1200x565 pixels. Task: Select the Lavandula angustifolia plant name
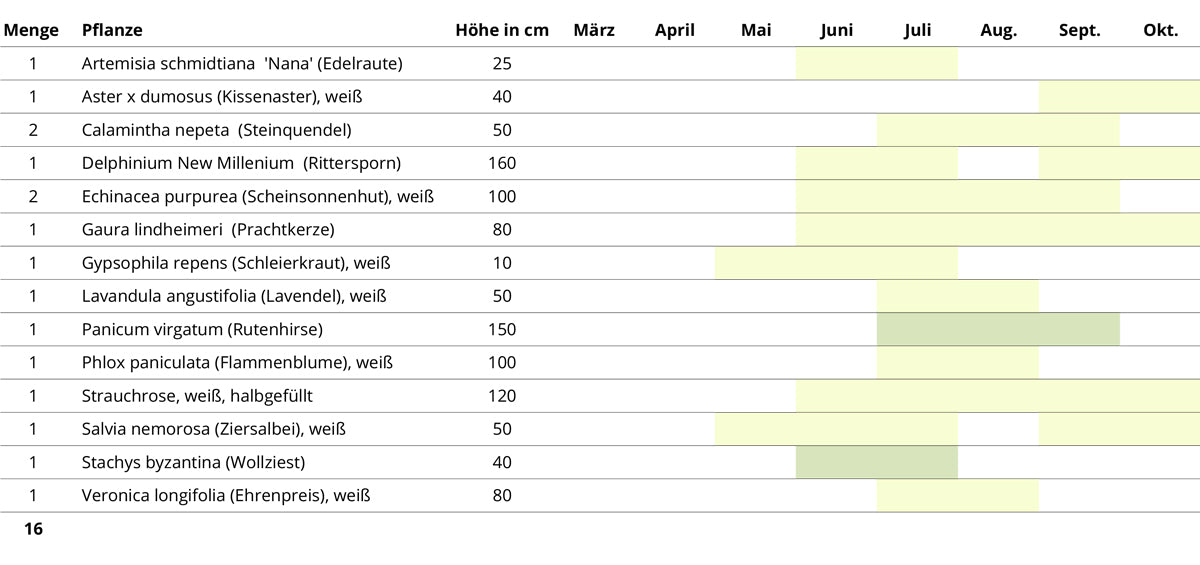point(234,296)
